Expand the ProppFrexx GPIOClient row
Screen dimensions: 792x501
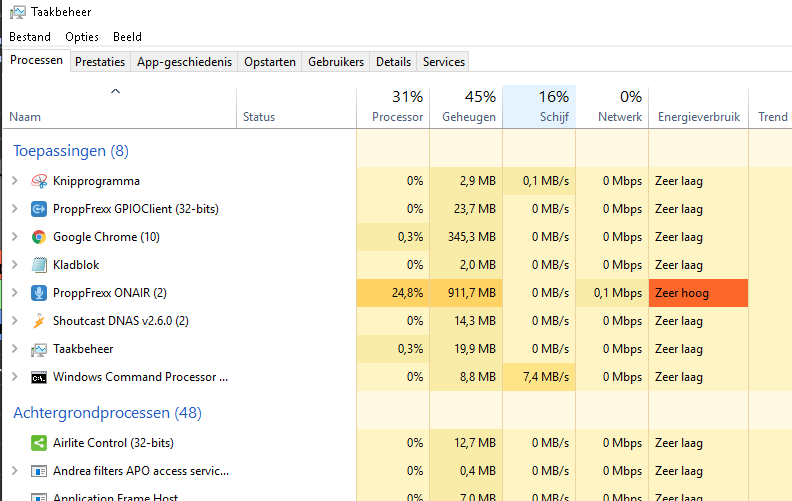point(15,209)
